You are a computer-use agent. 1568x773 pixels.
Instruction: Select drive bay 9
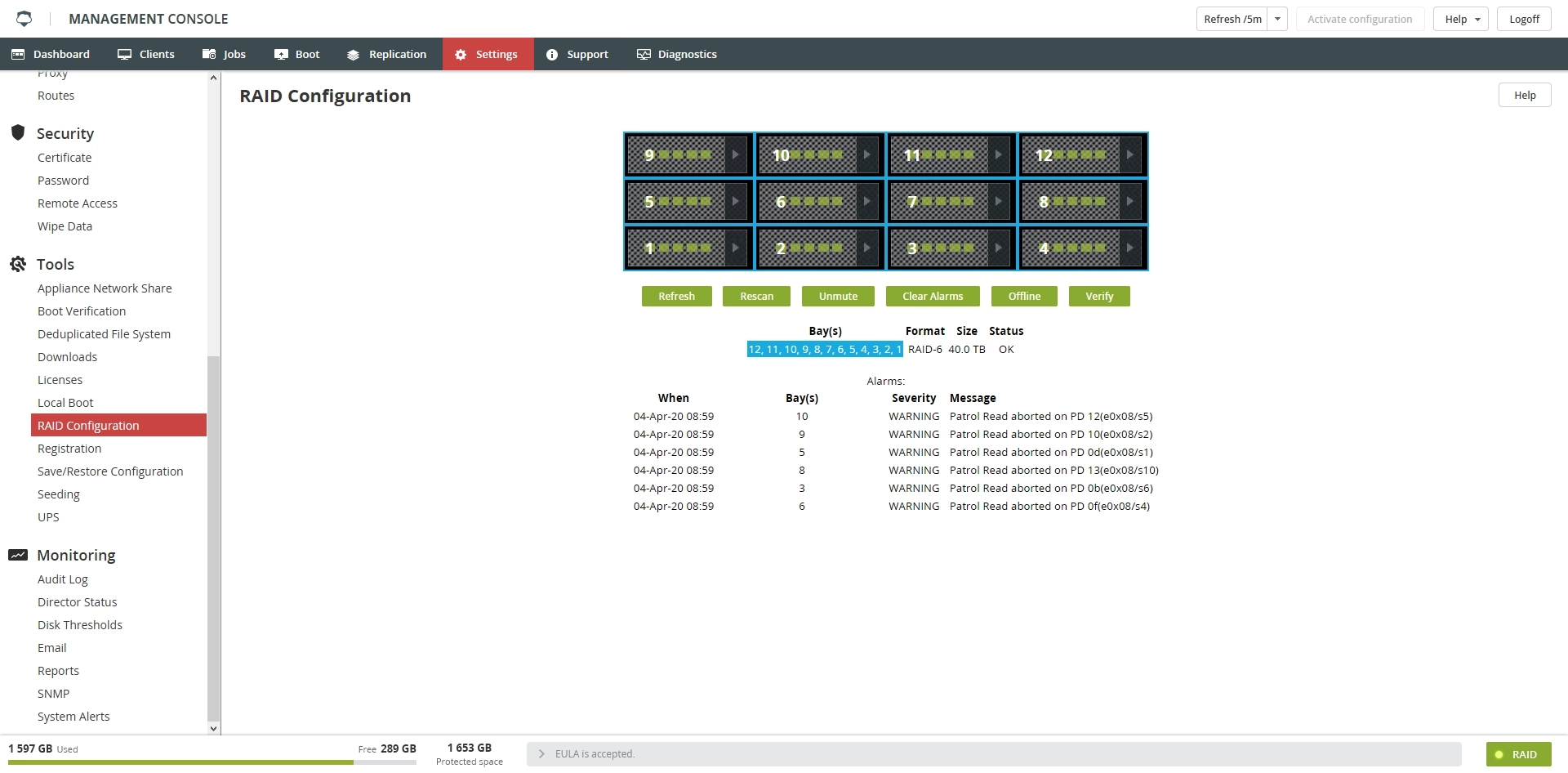click(688, 154)
